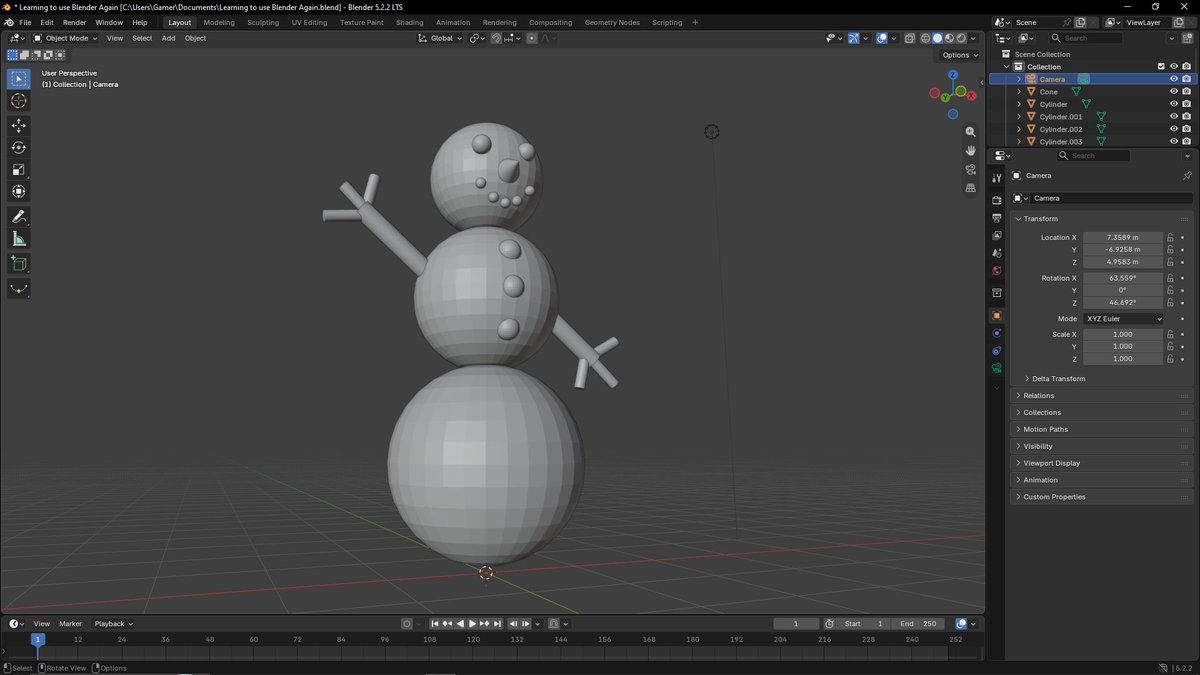This screenshot has height=675, width=1200.
Task: Select the Measure tool
Action: click(x=19, y=238)
